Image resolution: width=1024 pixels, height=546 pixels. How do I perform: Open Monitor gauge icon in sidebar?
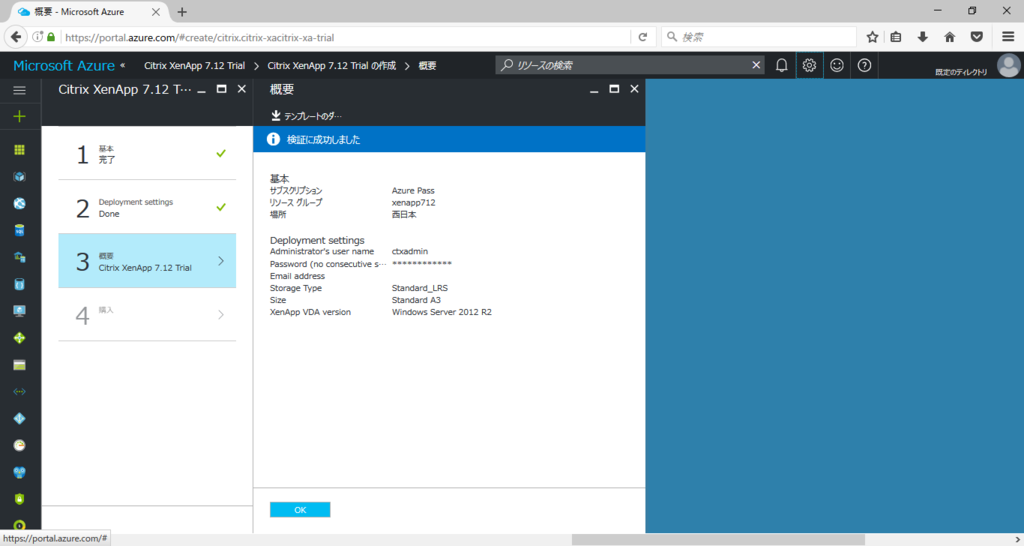20,445
